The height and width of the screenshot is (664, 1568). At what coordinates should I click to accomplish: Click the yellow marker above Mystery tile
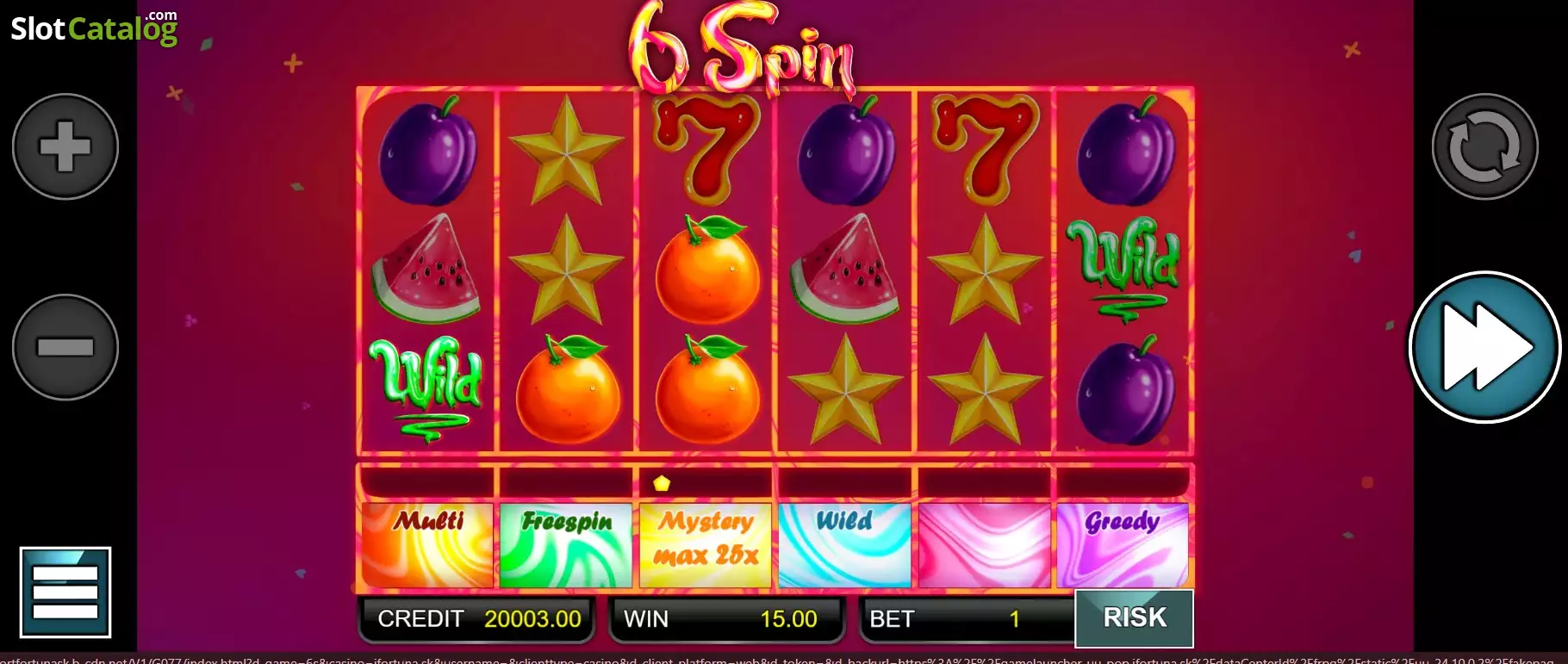pyautogui.click(x=662, y=483)
